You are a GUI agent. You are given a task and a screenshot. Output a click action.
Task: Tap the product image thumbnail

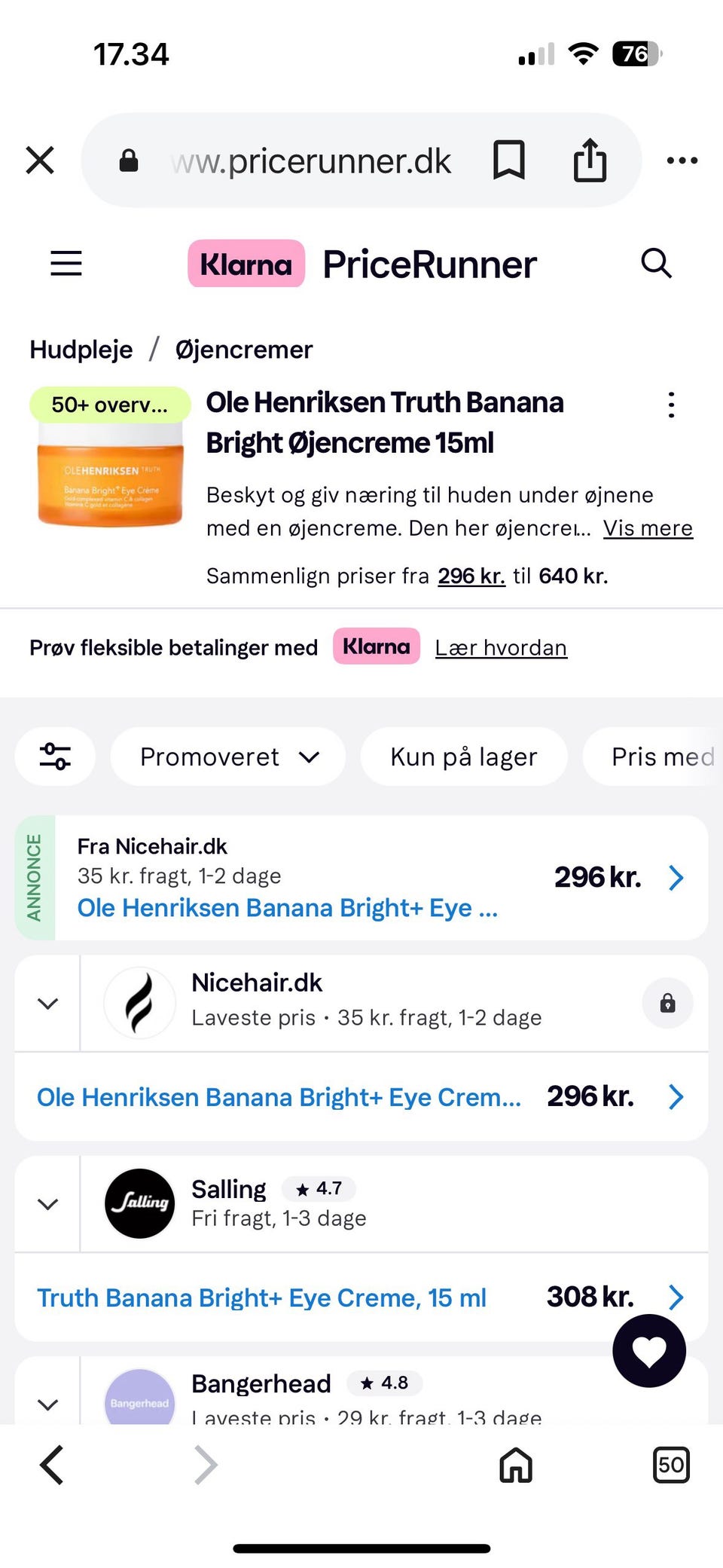[110, 467]
